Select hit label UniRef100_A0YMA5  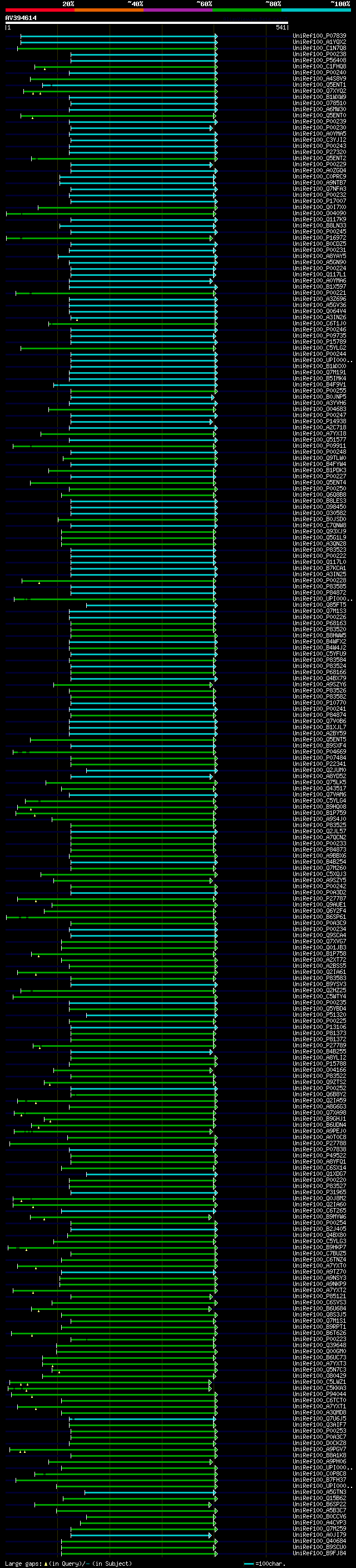(319, 134)
